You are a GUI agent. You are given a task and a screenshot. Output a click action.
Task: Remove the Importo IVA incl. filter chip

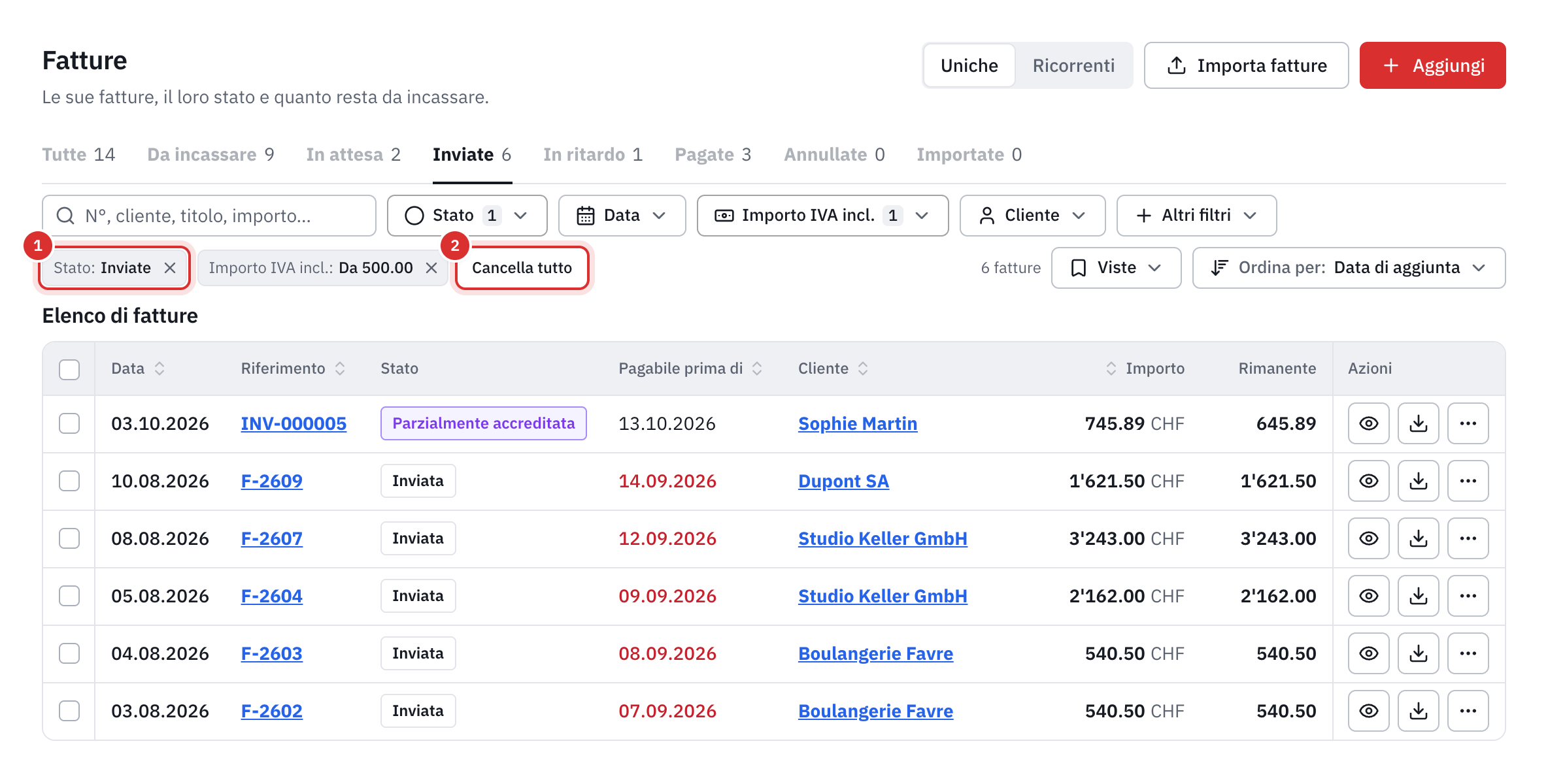[x=431, y=268]
